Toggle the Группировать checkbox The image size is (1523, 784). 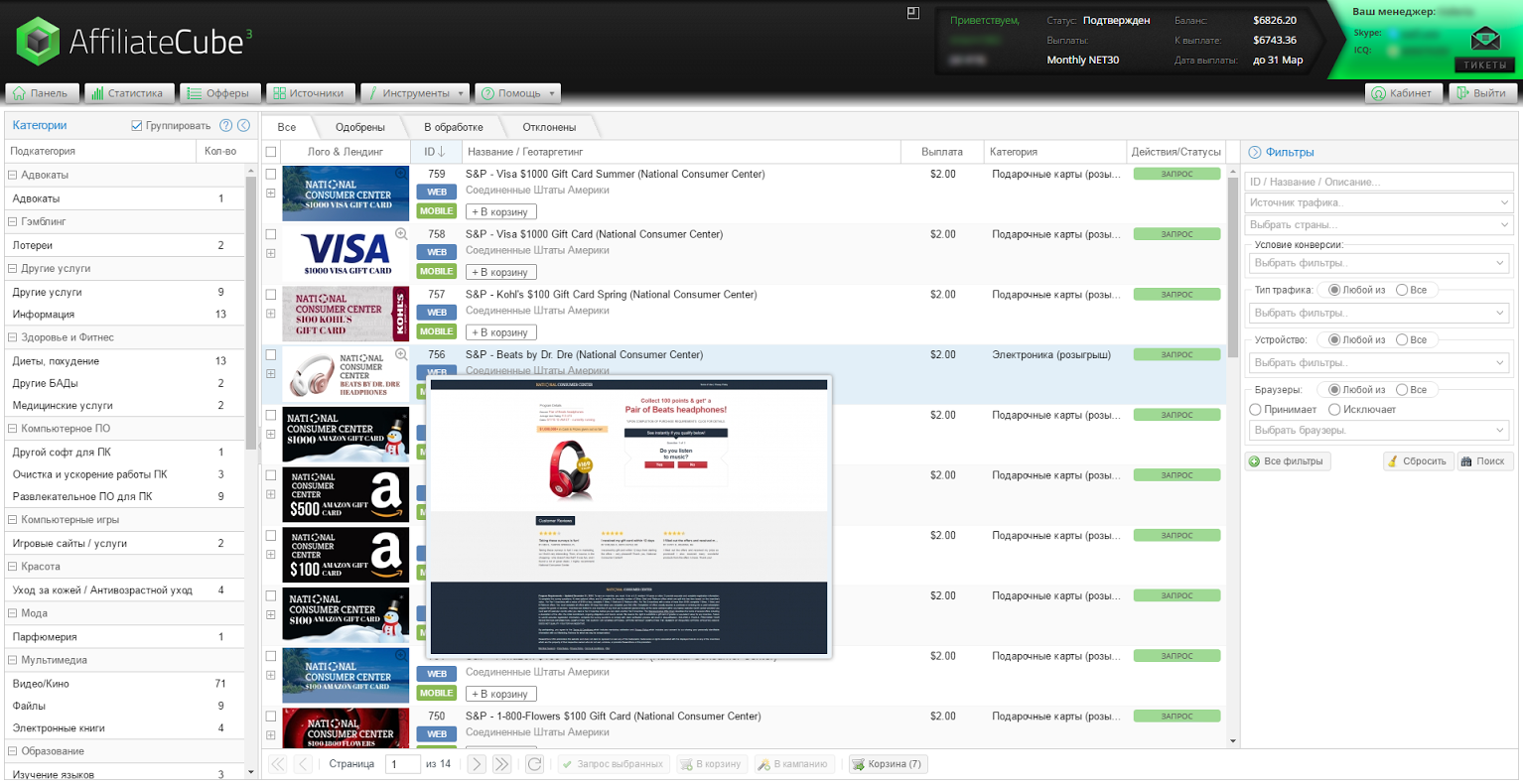tap(137, 126)
